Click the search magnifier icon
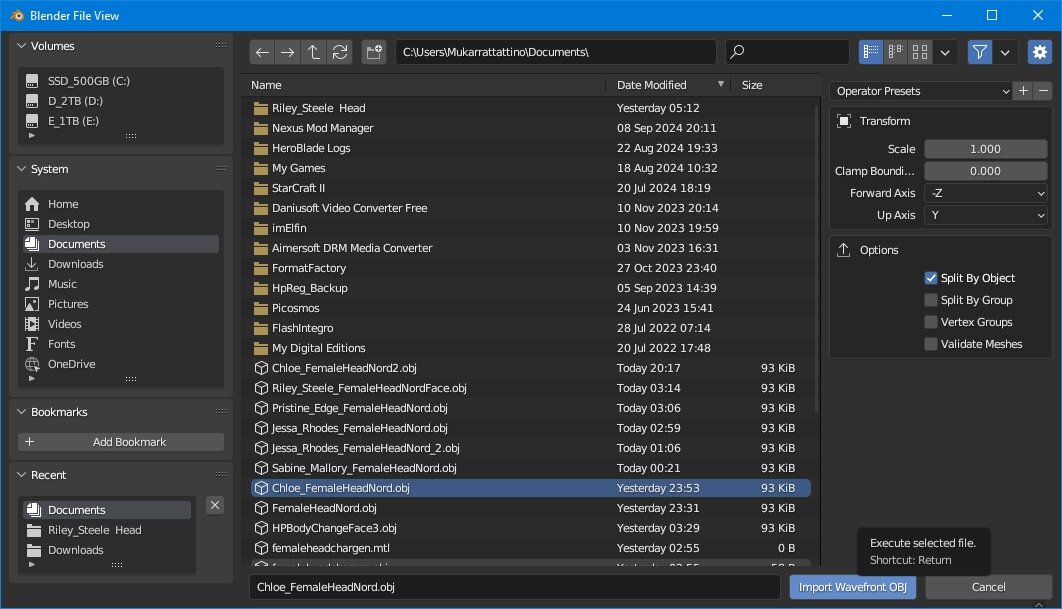Image resolution: width=1062 pixels, height=609 pixels. click(x=738, y=52)
